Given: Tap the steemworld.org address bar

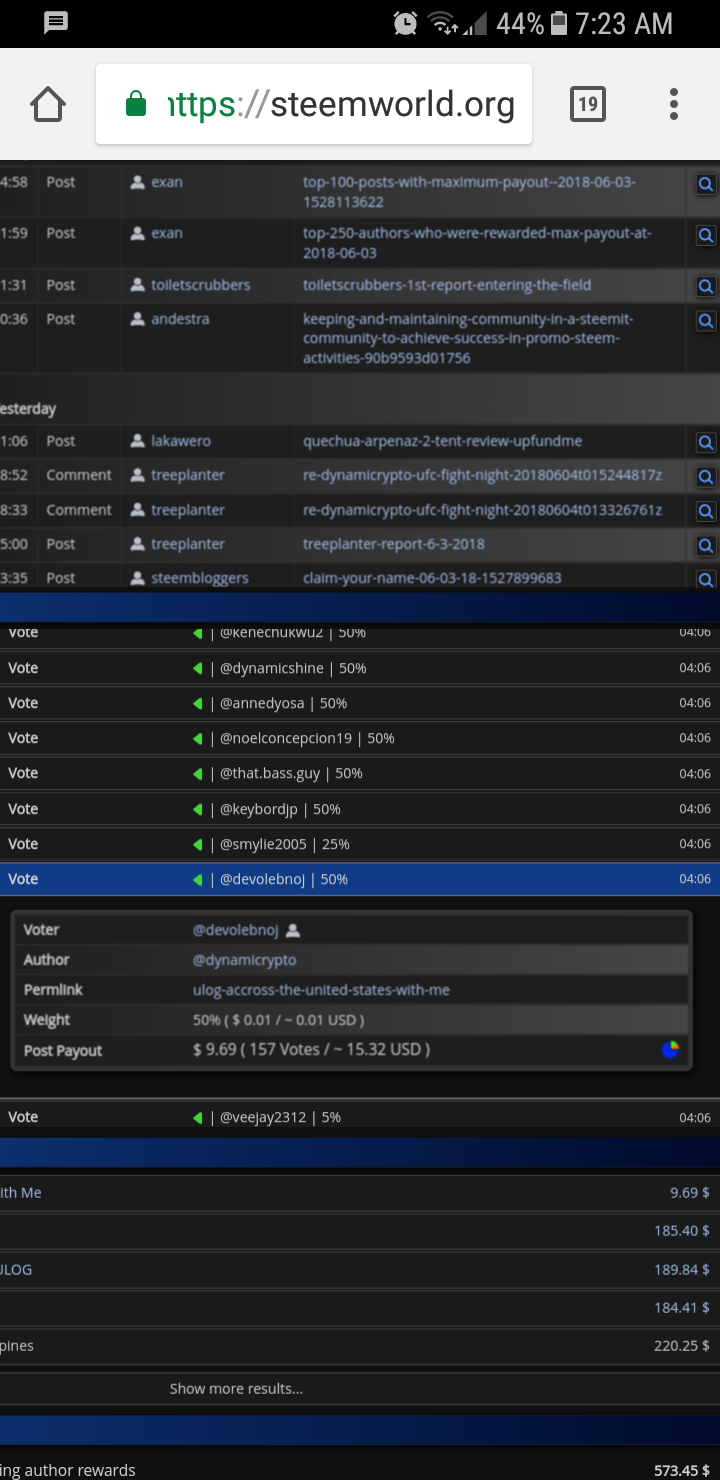Looking at the screenshot, I should point(314,104).
